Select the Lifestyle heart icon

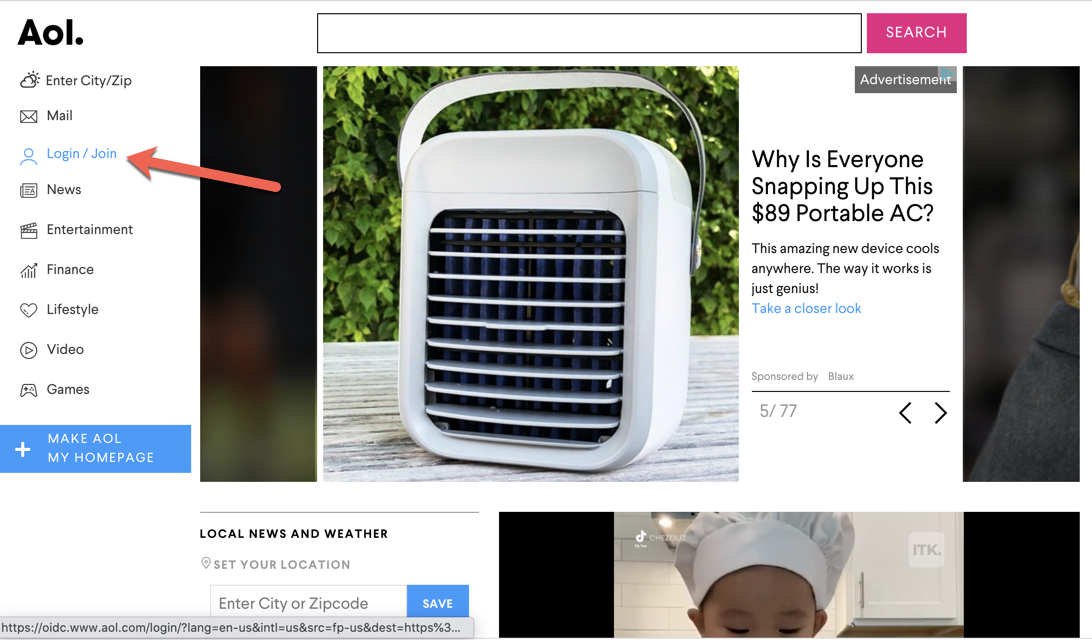(29, 310)
